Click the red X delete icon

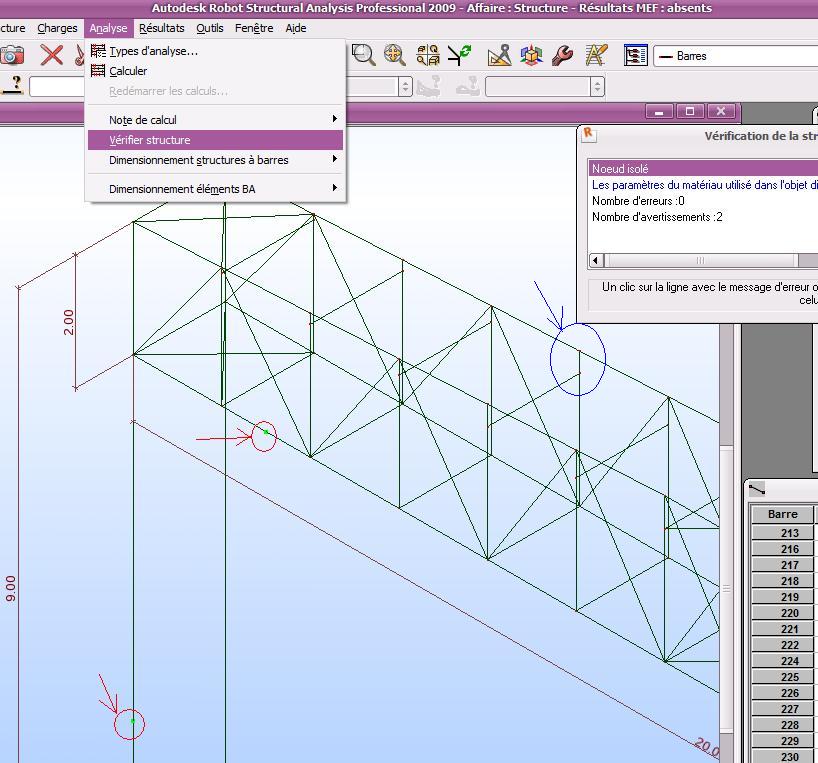point(51,55)
